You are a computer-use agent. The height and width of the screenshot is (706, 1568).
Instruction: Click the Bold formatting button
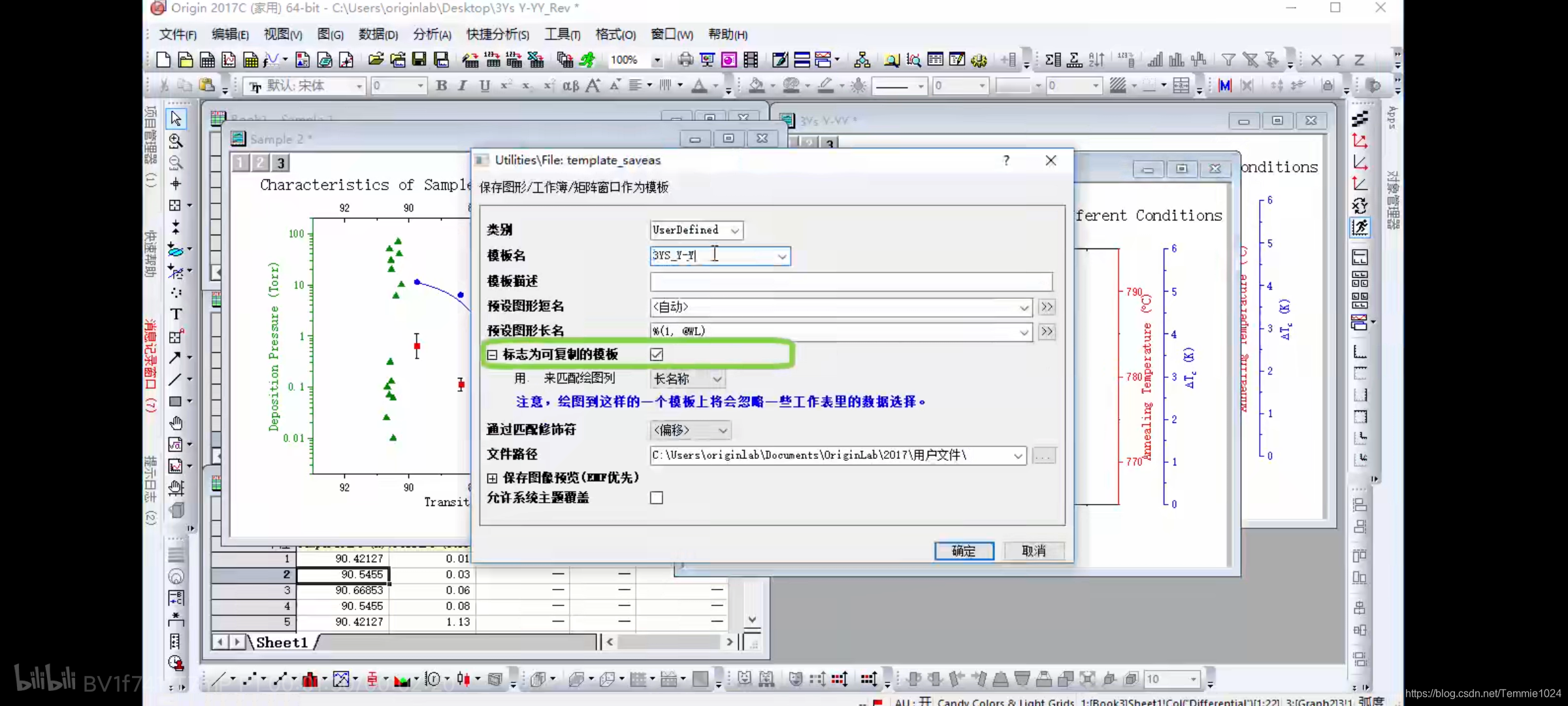[442, 86]
